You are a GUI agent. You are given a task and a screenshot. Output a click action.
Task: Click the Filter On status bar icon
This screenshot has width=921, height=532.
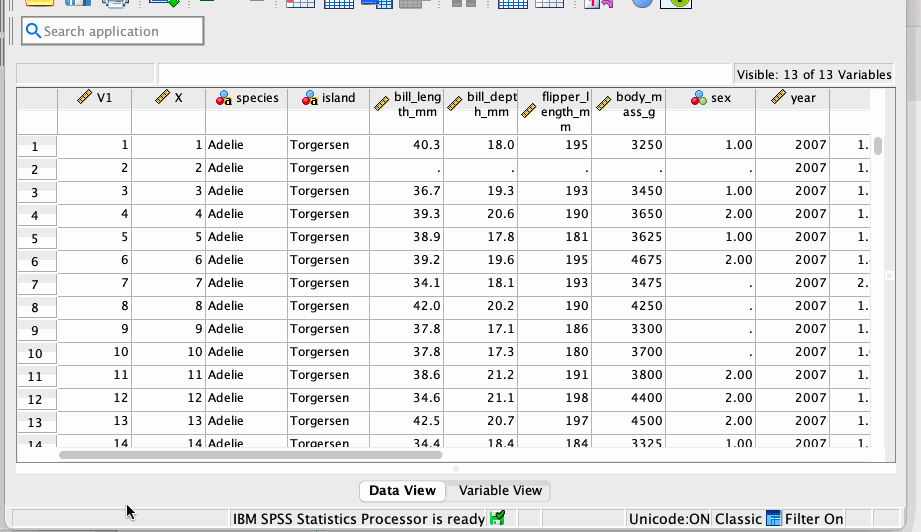(773, 518)
